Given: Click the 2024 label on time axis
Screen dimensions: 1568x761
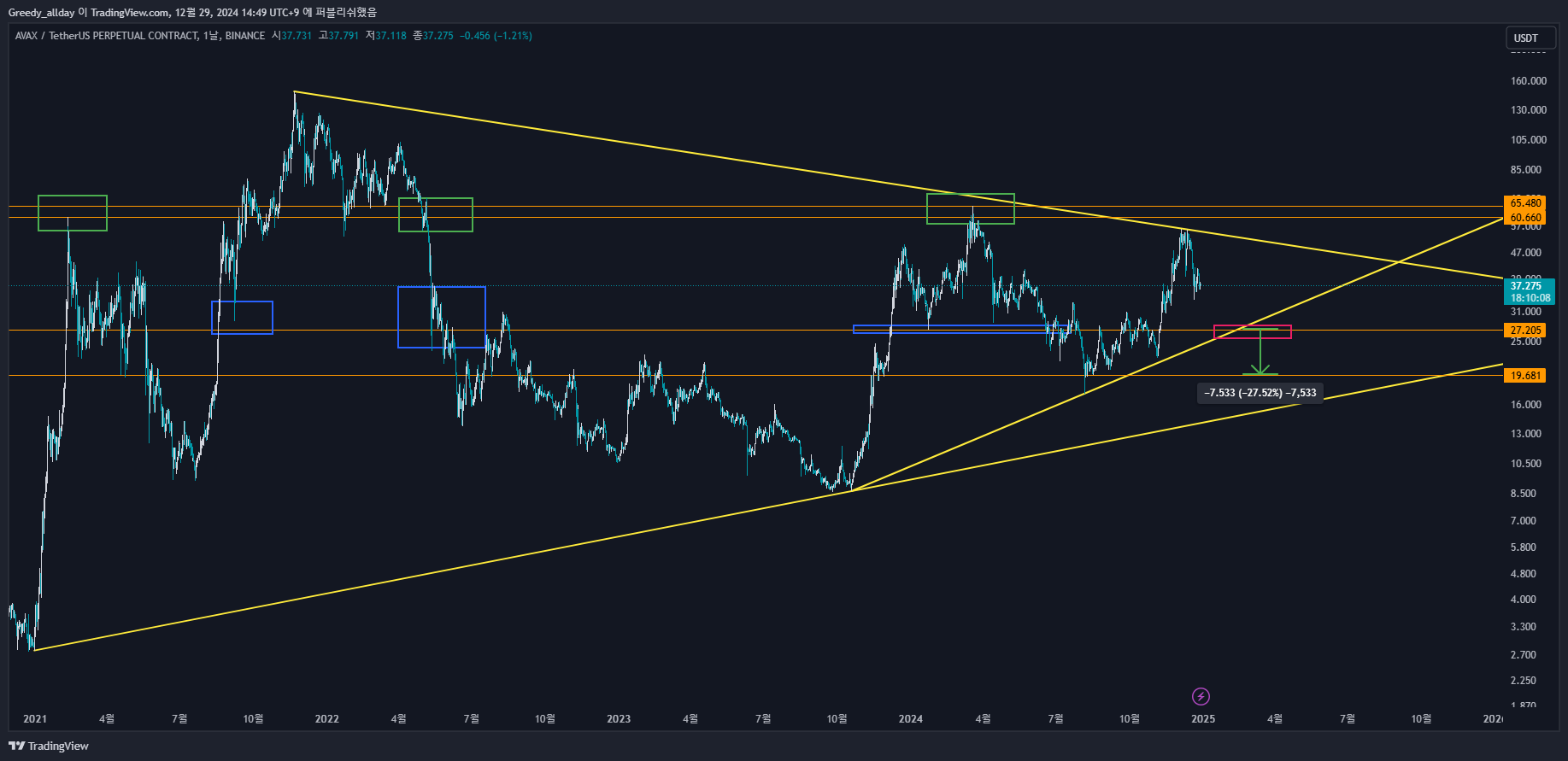Looking at the screenshot, I should point(911,719).
